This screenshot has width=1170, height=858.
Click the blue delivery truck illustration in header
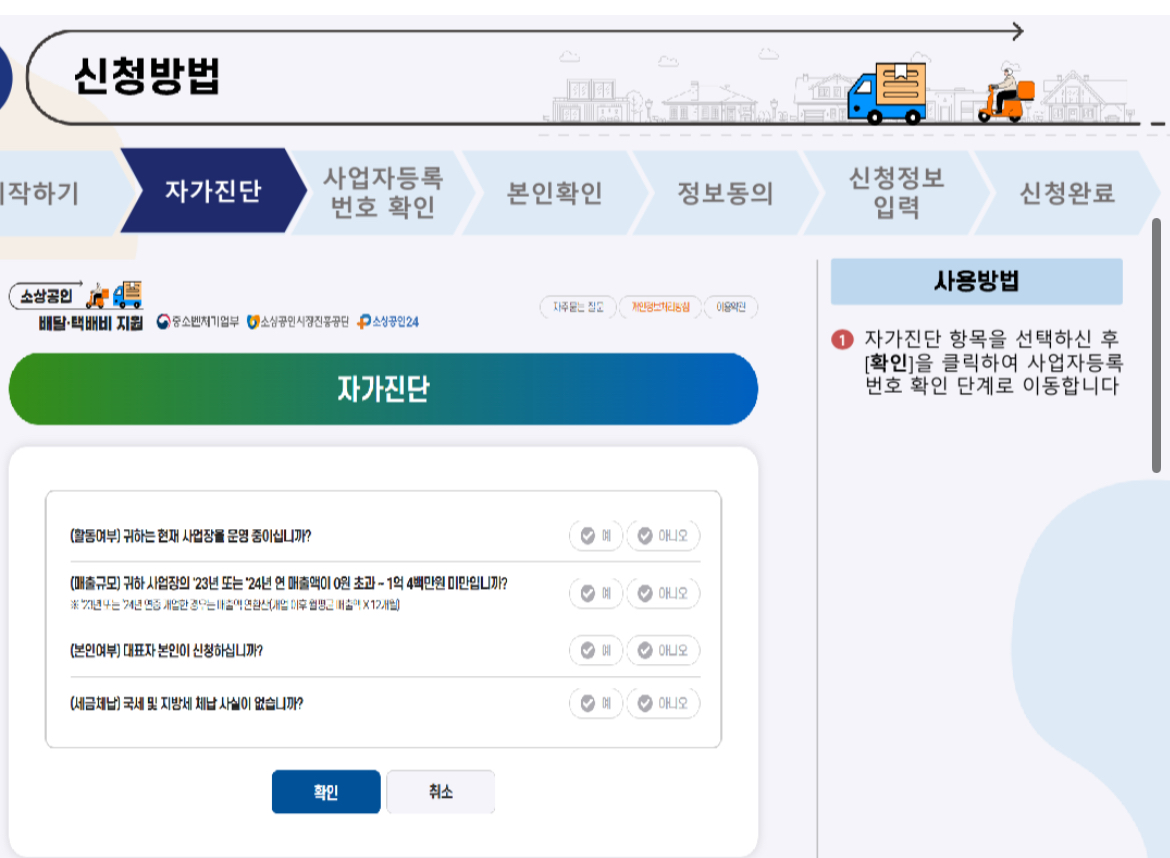pos(886,93)
